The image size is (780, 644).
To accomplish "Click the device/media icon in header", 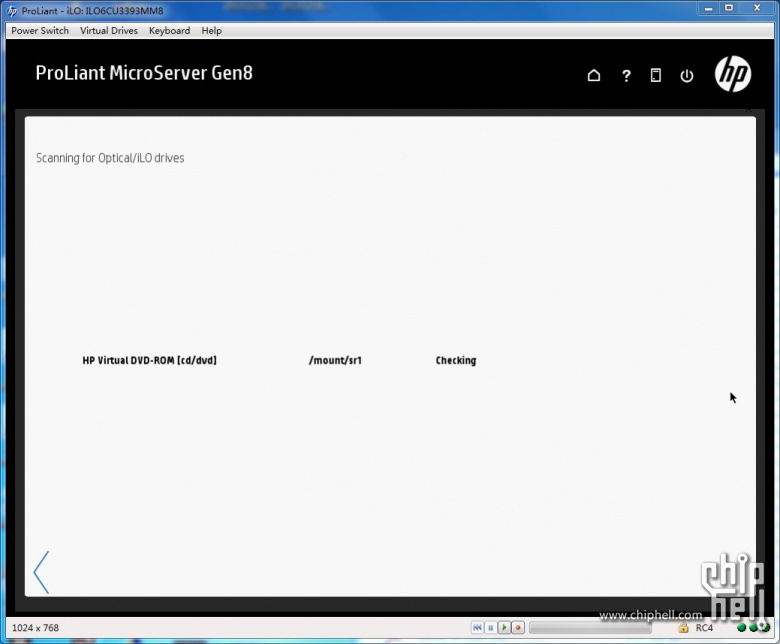I will [656, 76].
